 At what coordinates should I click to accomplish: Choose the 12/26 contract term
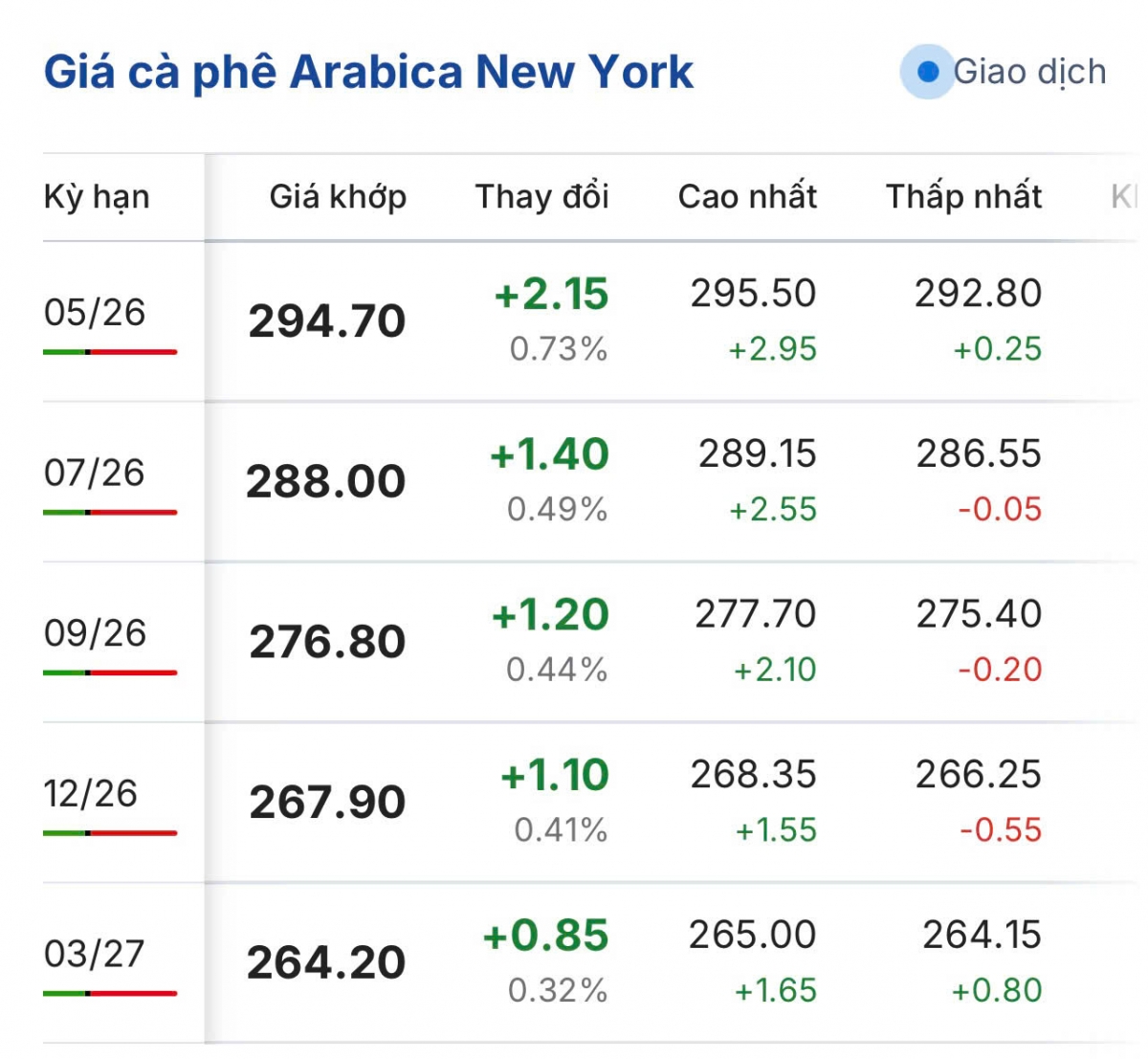[91, 794]
